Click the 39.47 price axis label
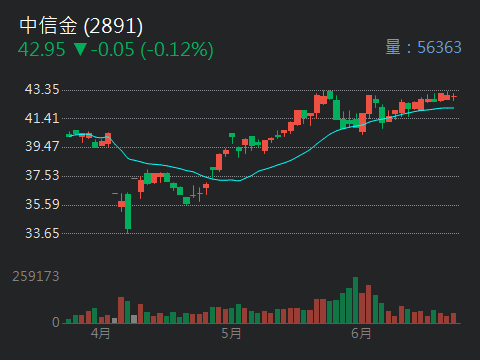The width and height of the screenshot is (480, 360). tap(42, 146)
